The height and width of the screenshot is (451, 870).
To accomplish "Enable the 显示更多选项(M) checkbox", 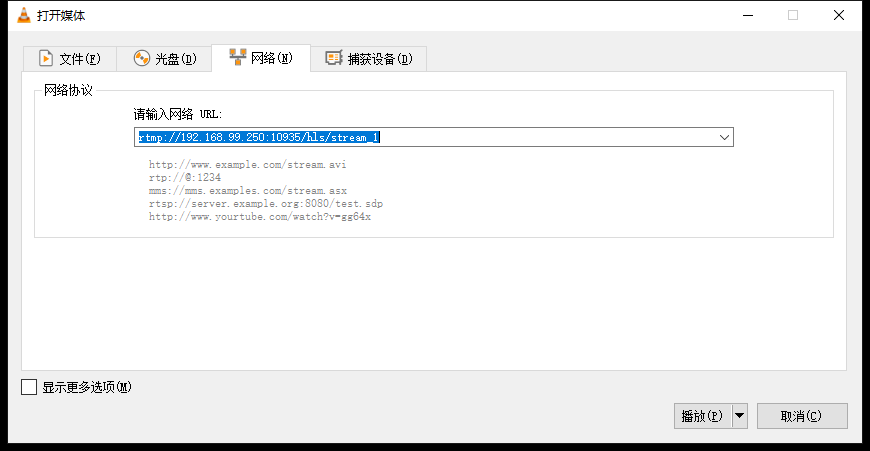I will coord(29,387).
